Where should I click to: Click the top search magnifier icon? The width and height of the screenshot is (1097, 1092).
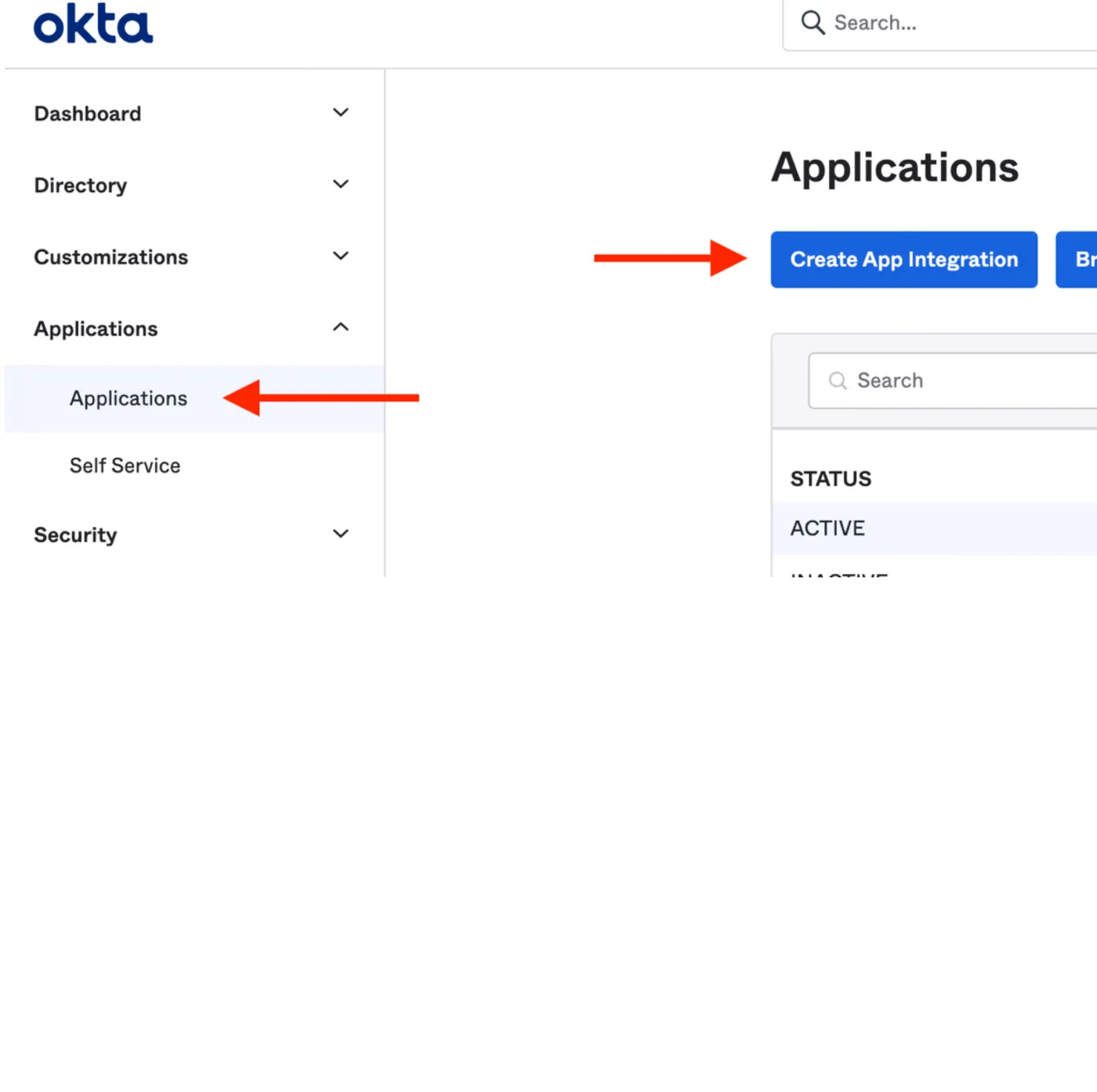[813, 23]
